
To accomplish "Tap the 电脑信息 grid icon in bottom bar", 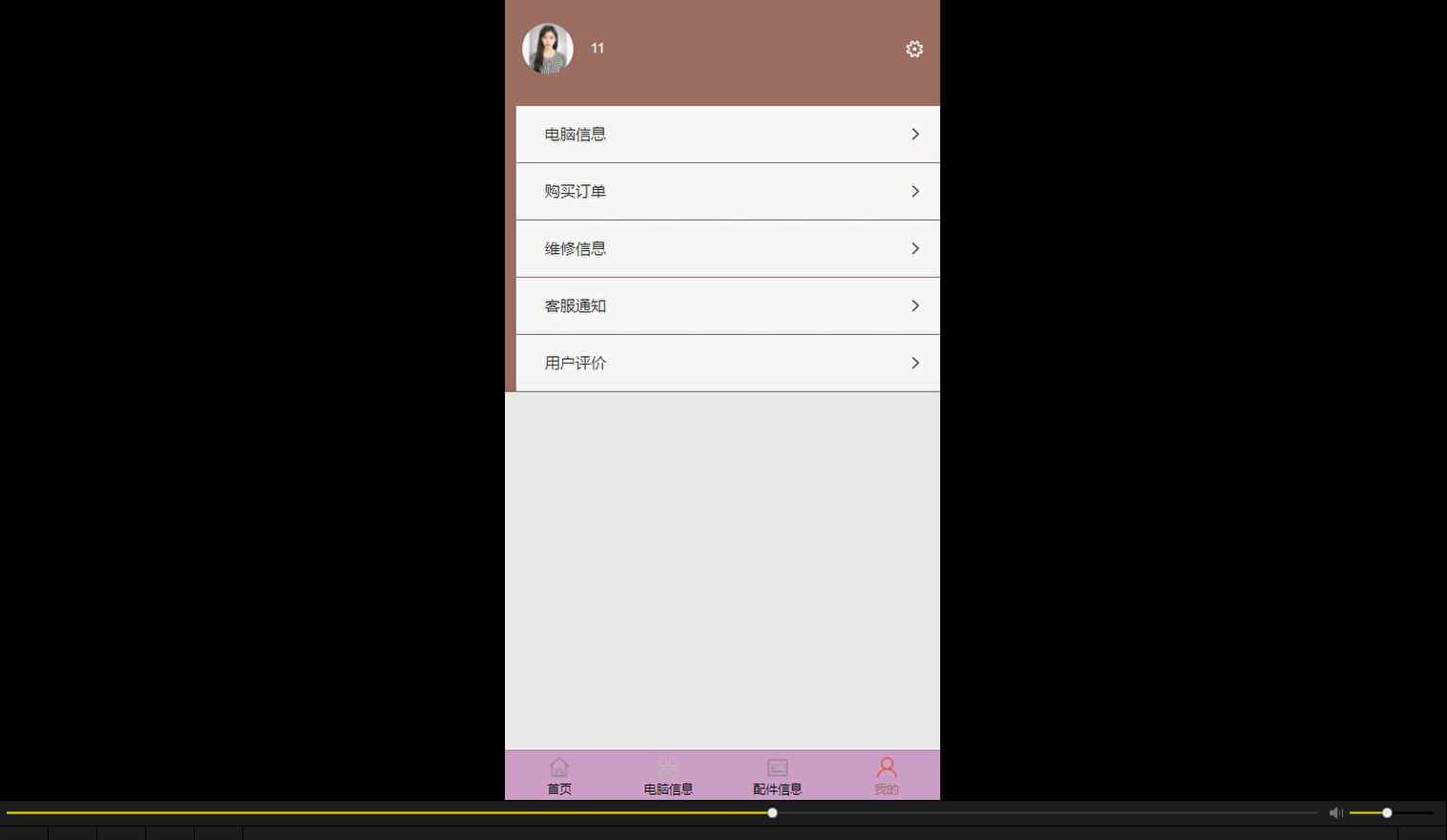I will [668, 766].
